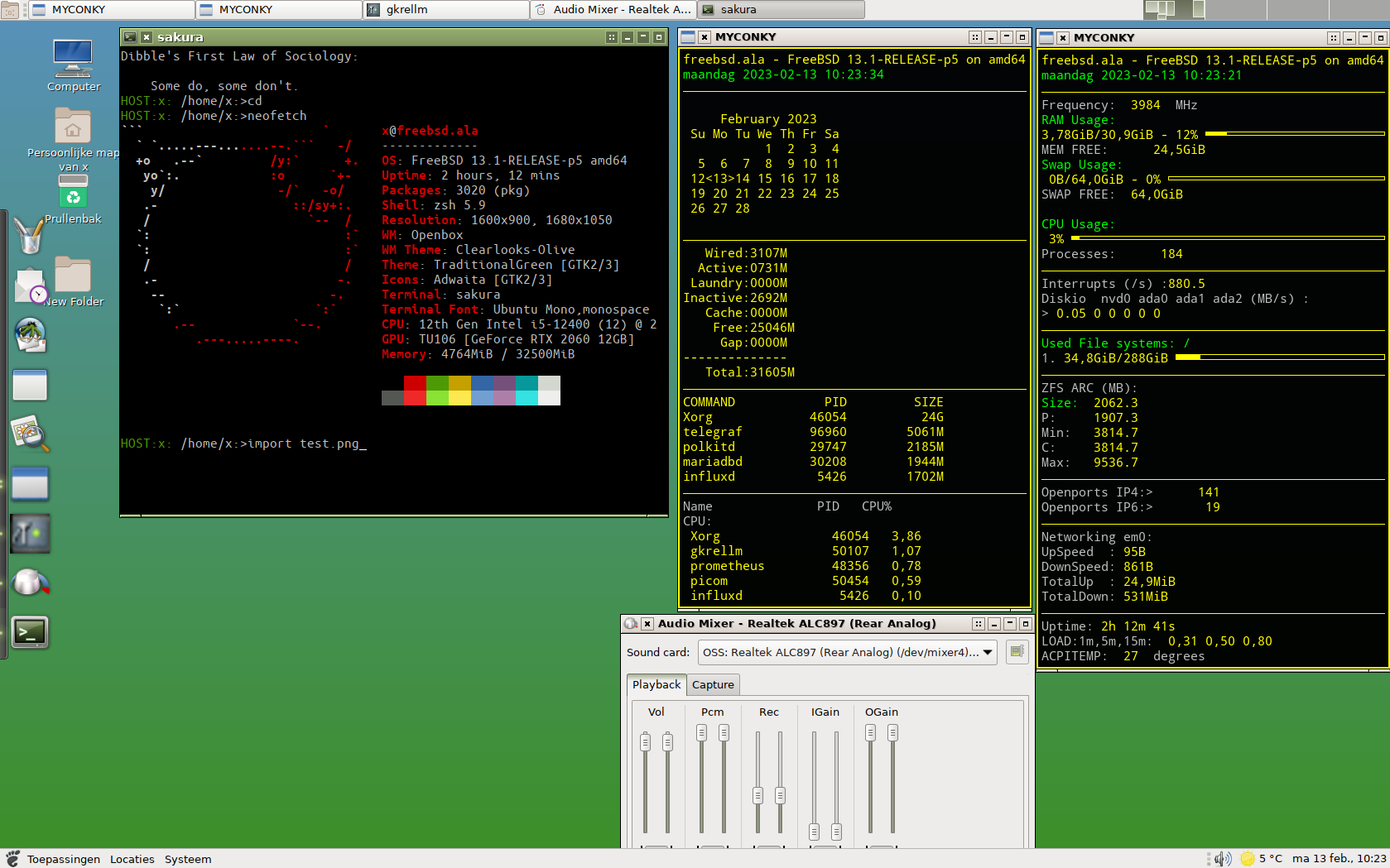This screenshot has width=1390, height=868.
Task: Select the New Folder desktop icon
Action: [73, 281]
